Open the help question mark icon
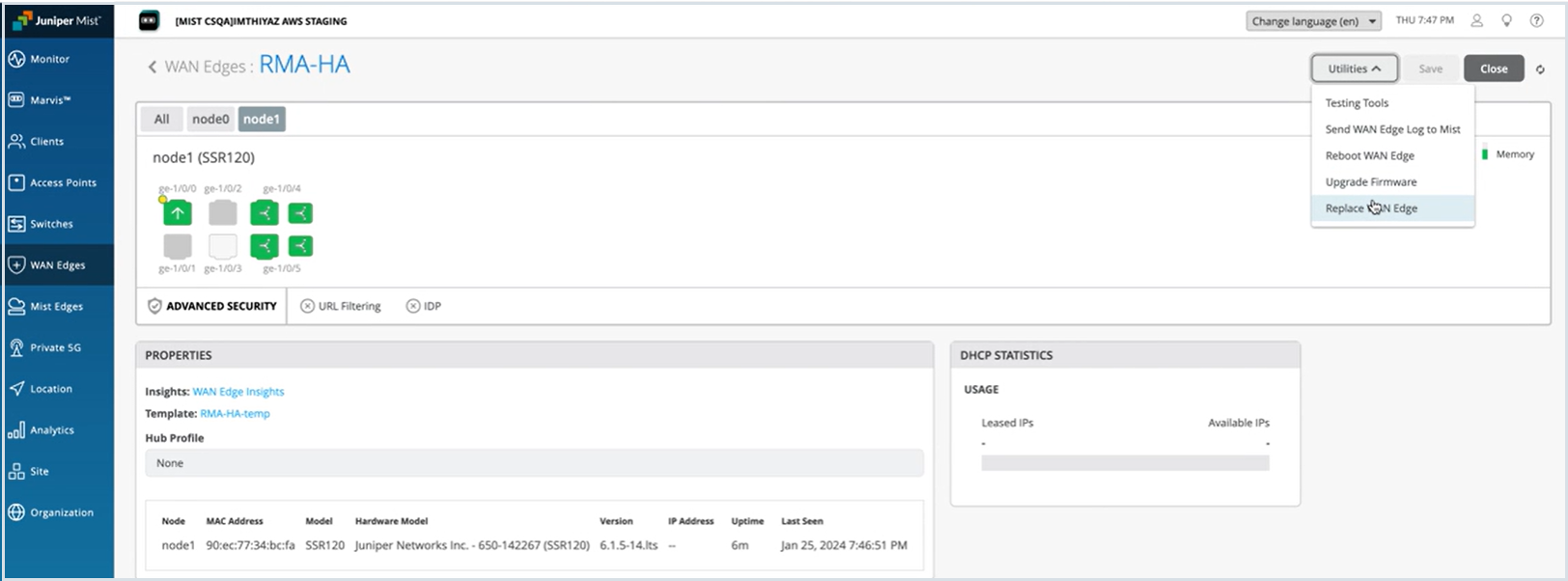 click(x=1536, y=20)
